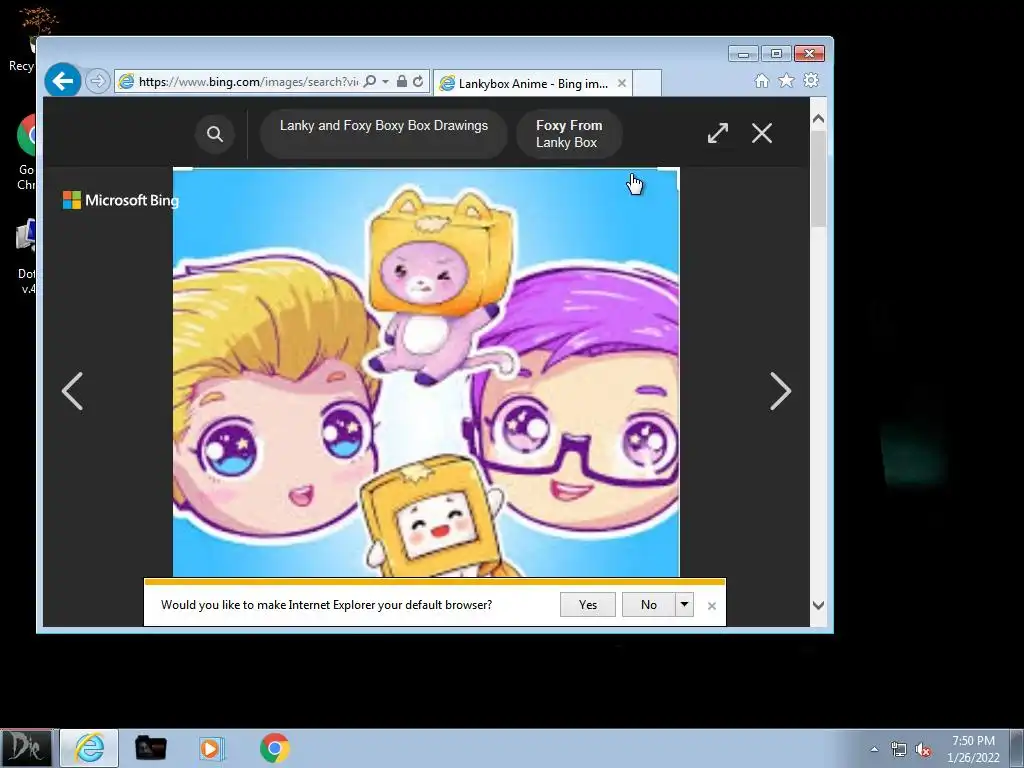Open a new blank tab
The image size is (1024, 768).
click(x=647, y=83)
